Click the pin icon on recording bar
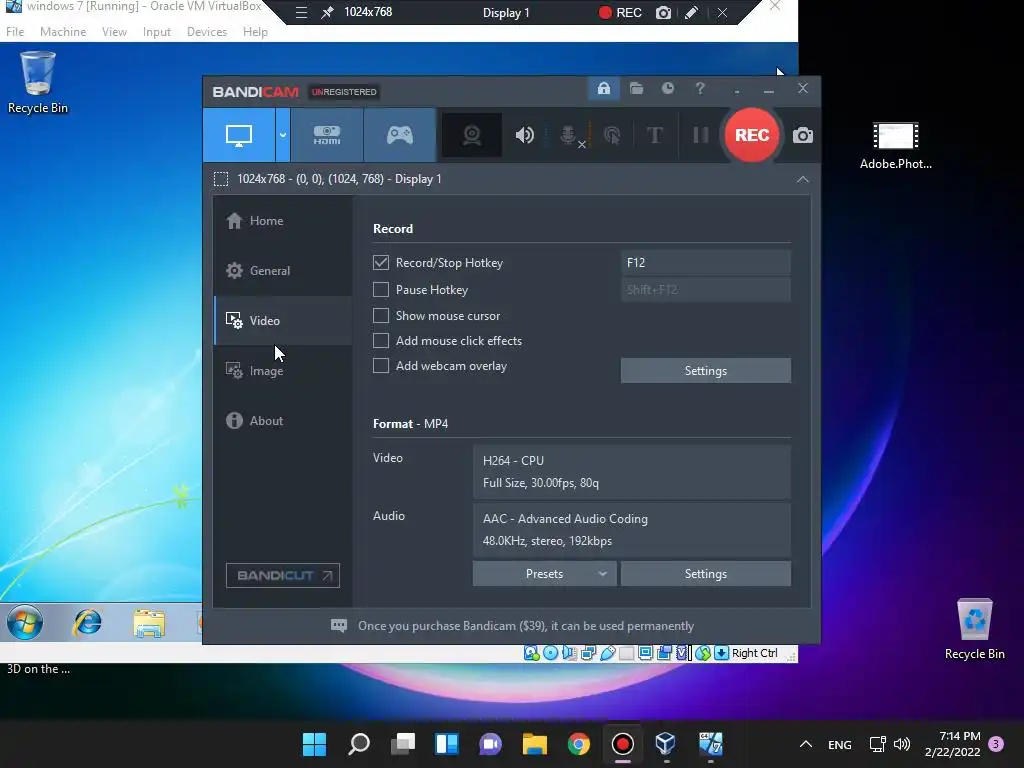Viewport: 1024px width, 768px height. [327, 12]
